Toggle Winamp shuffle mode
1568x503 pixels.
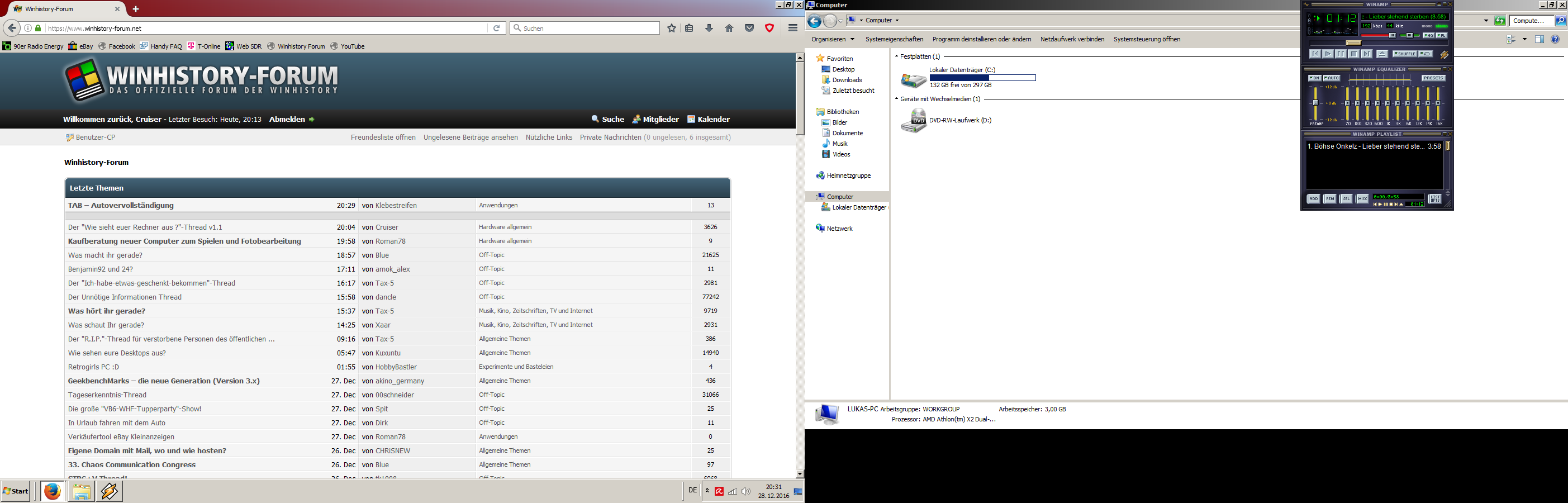pyautogui.click(x=1405, y=54)
